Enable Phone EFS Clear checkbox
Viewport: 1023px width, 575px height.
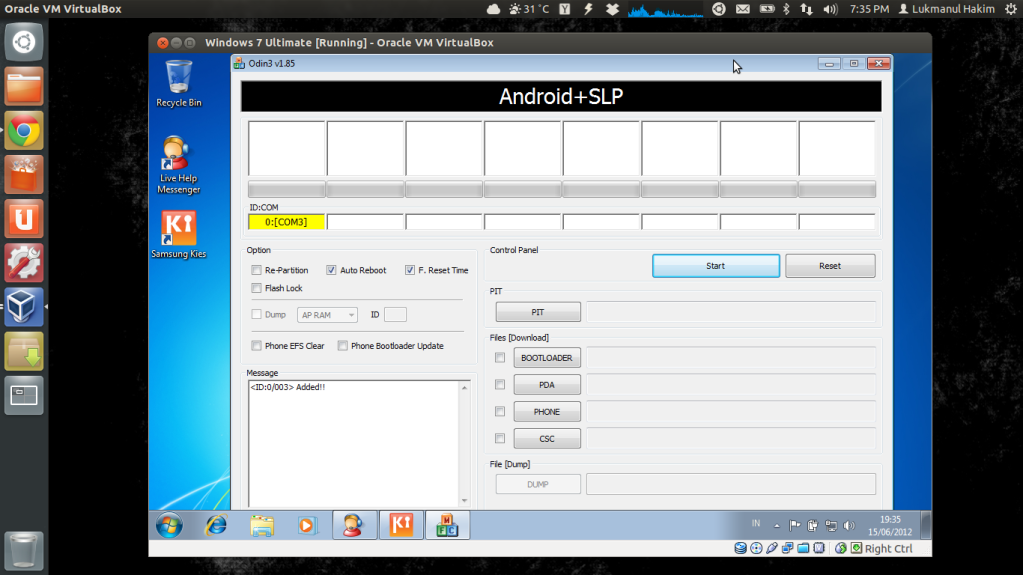tap(256, 346)
